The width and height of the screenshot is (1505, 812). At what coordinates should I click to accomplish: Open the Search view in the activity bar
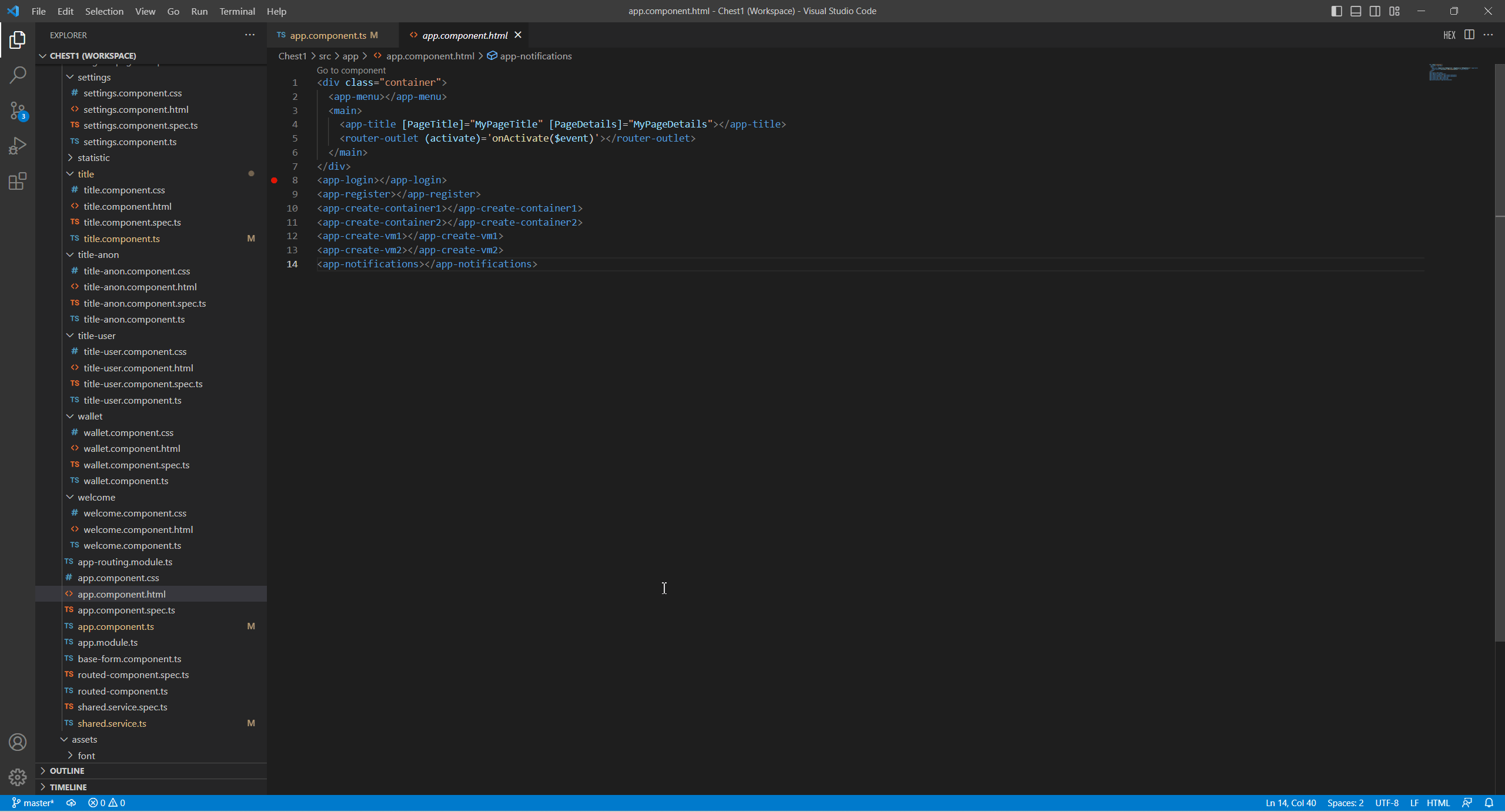pyautogui.click(x=17, y=75)
